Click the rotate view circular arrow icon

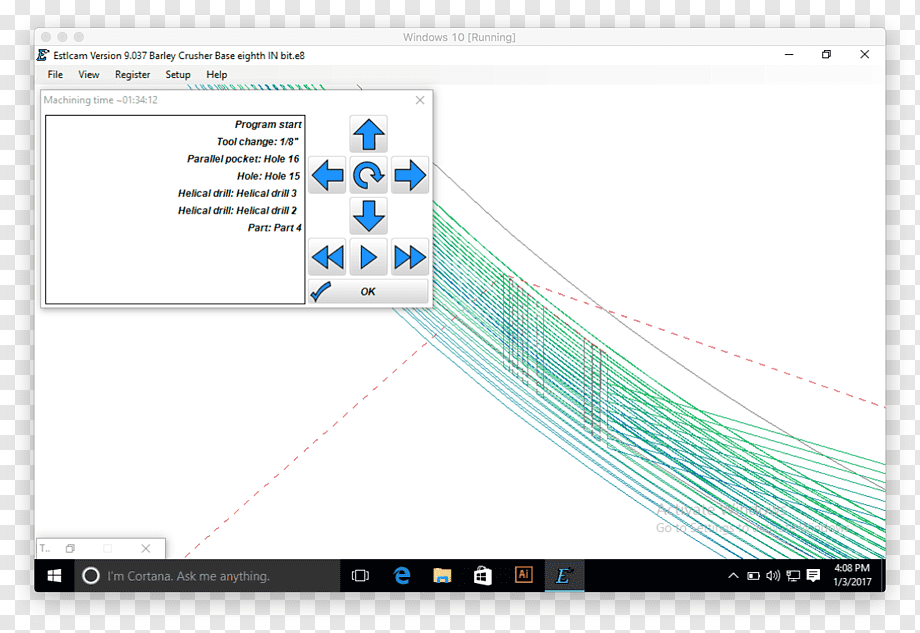[x=368, y=175]
